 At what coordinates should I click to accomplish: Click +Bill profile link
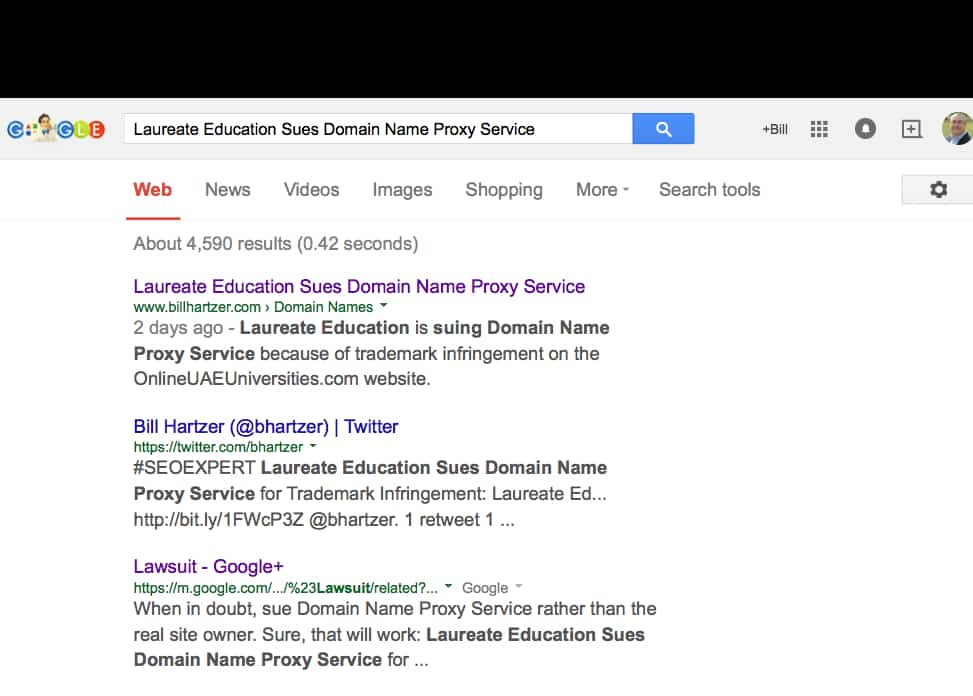click(774, 129)
